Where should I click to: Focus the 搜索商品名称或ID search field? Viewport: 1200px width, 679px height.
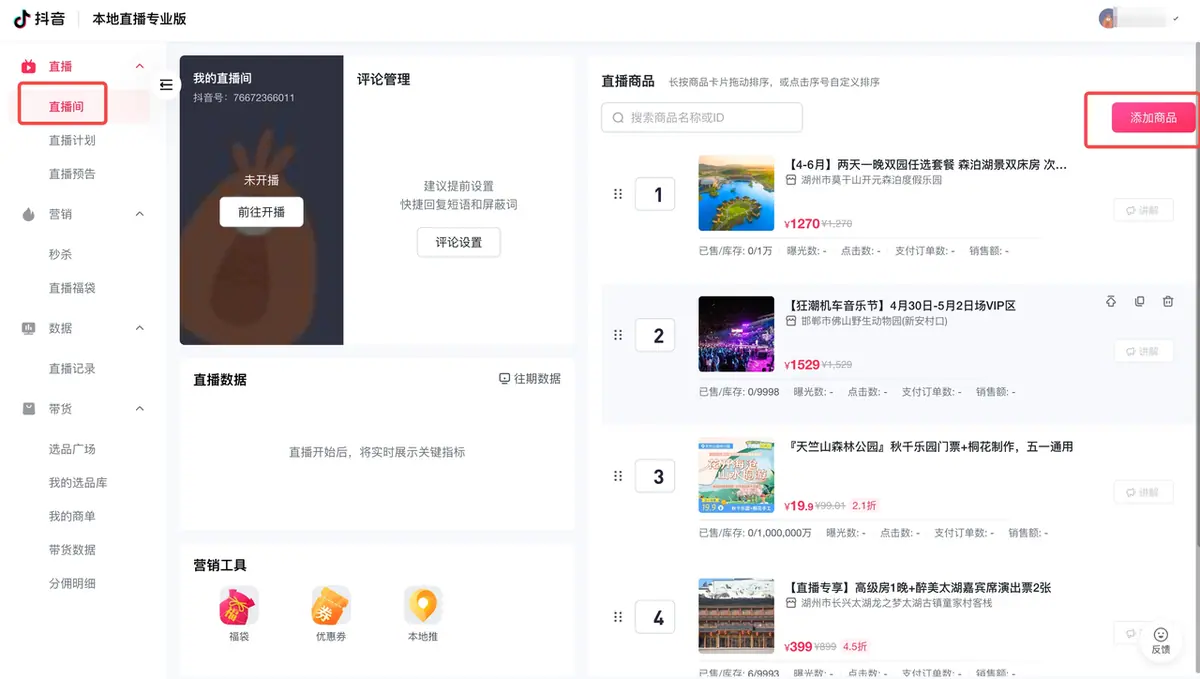tap(702, 118)
